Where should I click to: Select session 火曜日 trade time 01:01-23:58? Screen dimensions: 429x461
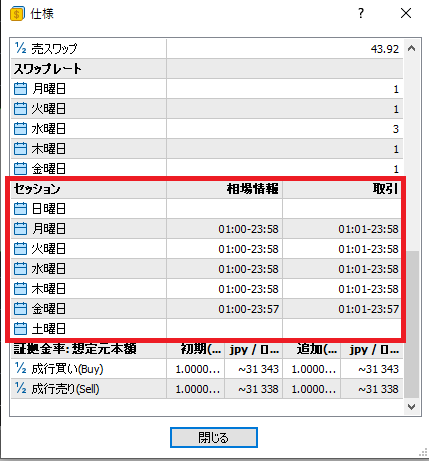pyautogui.click(x=368, y=249)
